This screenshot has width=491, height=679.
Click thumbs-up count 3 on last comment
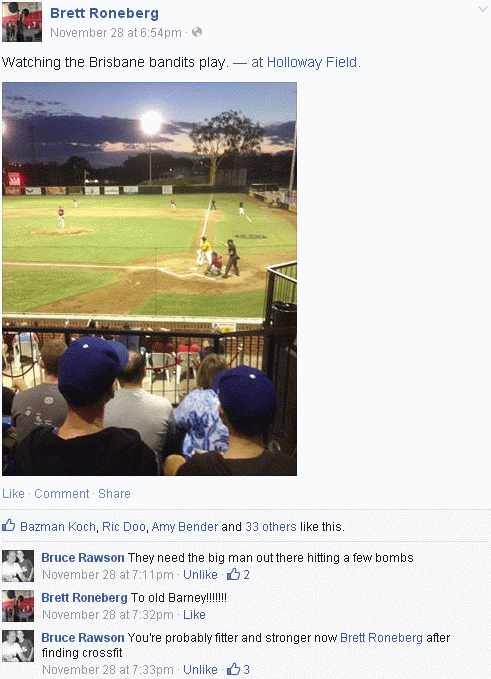coord(238,669)
